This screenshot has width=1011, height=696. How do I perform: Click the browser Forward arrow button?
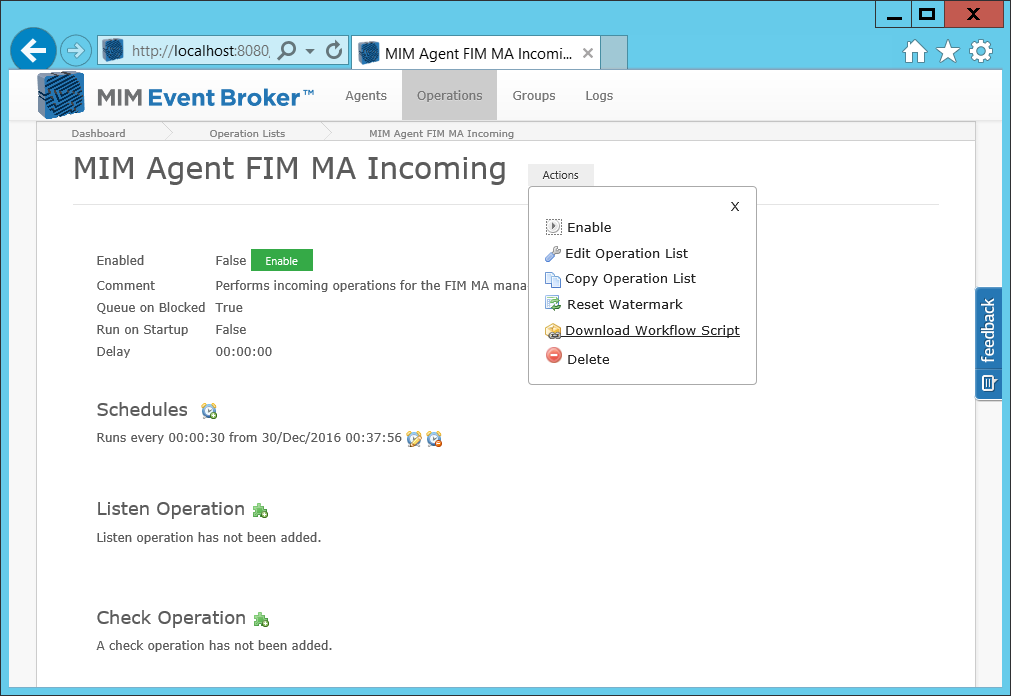point(76,50)
